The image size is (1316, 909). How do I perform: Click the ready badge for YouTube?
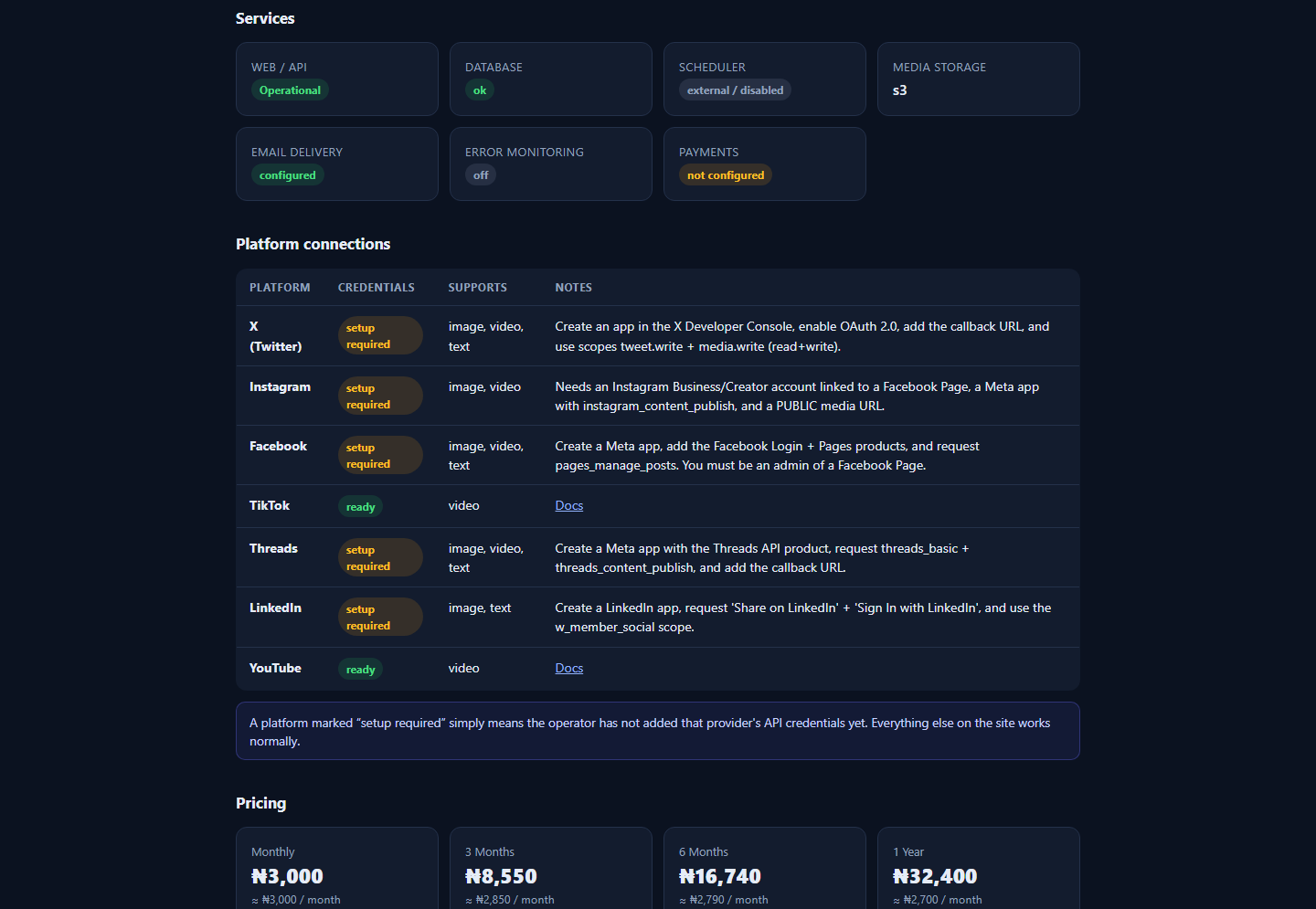(360, 670)
